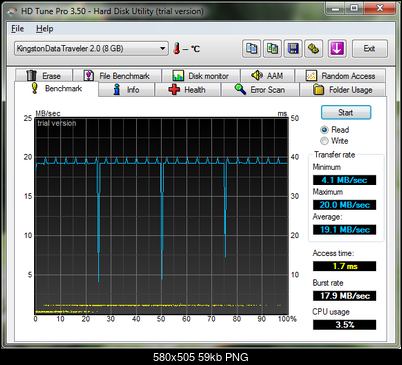Viewport: 402px width, 365px height.
Task: Switch to the Disk monitor tab
Action: (201, 76)
